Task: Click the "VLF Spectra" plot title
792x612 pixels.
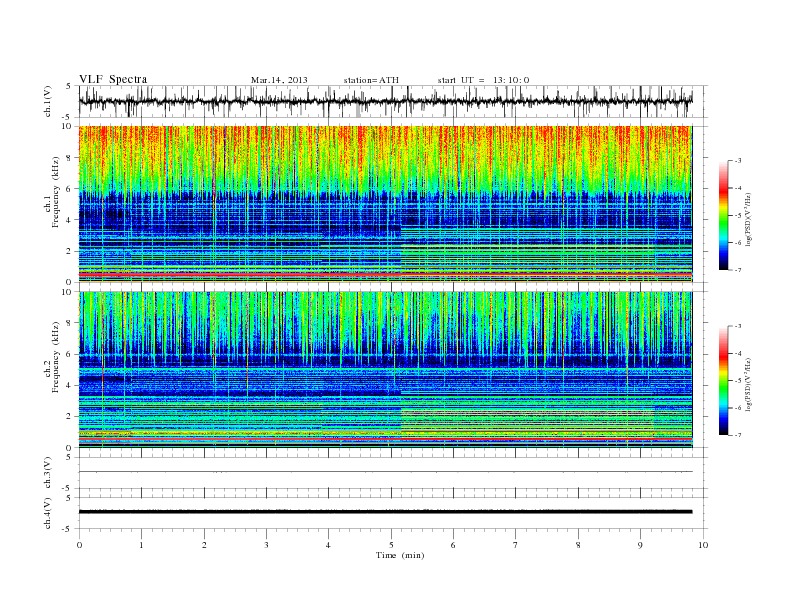Action: 113,79
